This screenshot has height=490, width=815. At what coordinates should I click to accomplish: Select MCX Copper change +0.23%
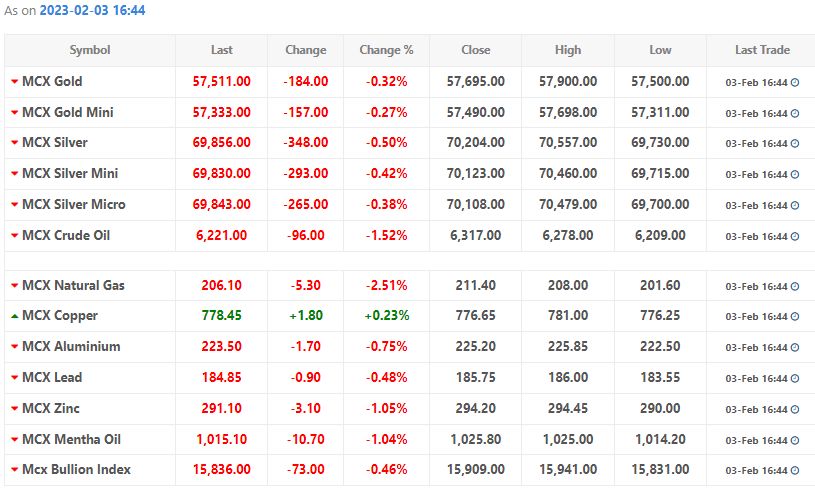point(386,315)
